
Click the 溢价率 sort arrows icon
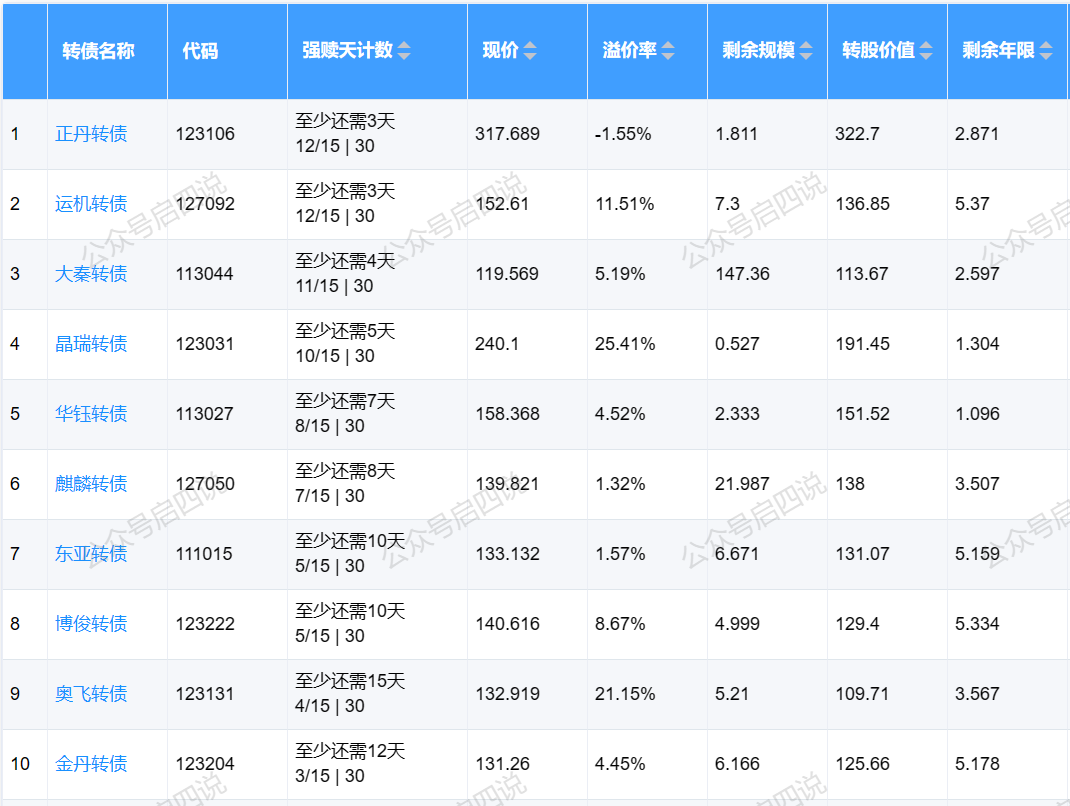[668, 51]
